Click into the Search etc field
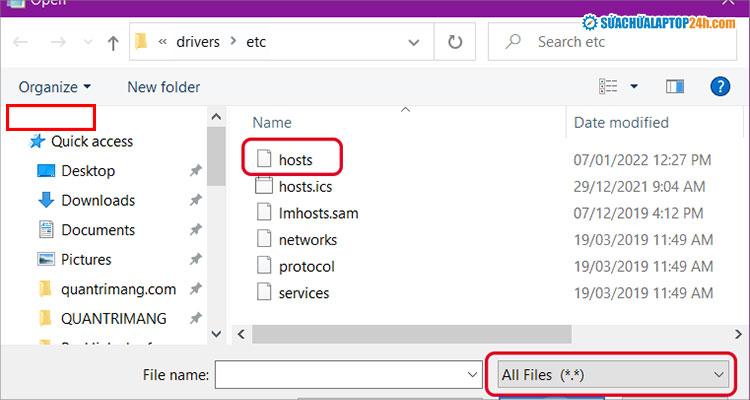750x400 pixels. pyautogui.click(x=612, y=42)
